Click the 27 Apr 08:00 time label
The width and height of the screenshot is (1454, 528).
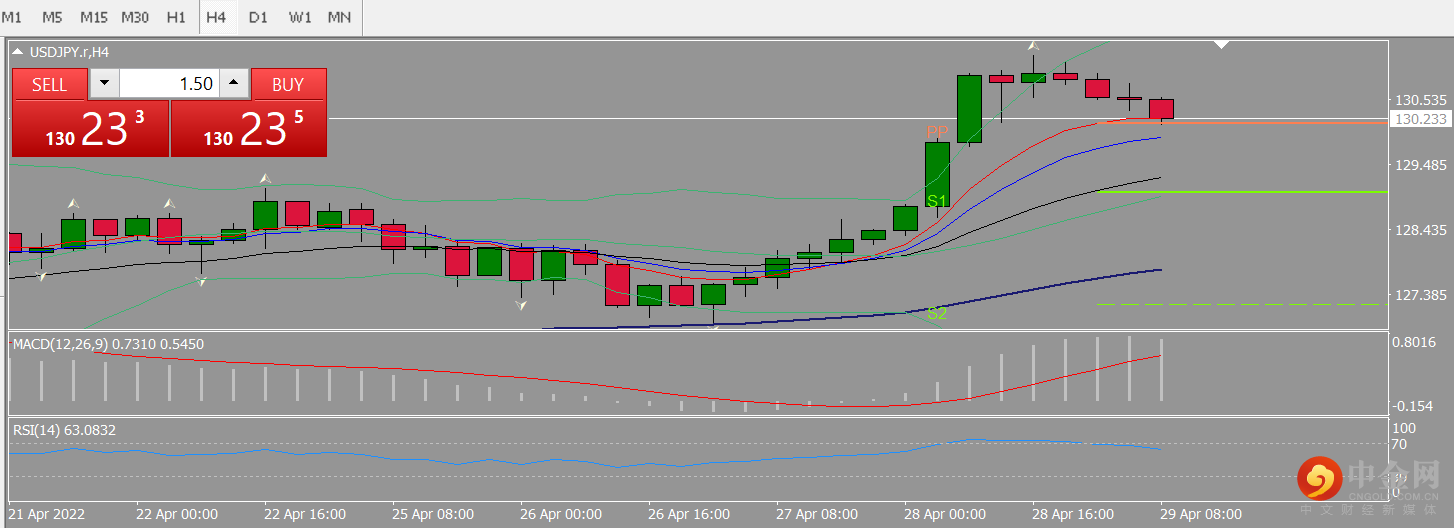[x=817, y=514]
